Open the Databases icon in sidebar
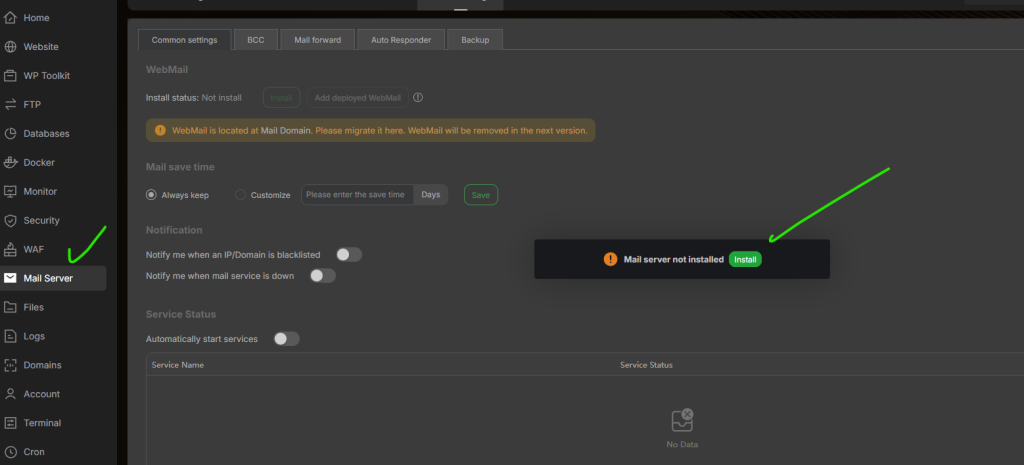This screenshot has width=1024, height=465. click(11, 133)
